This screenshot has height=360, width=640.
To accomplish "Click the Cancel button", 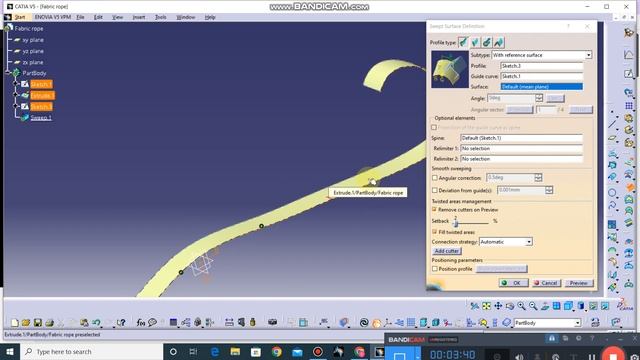I will pyautogui.click(x=546, y=283).
